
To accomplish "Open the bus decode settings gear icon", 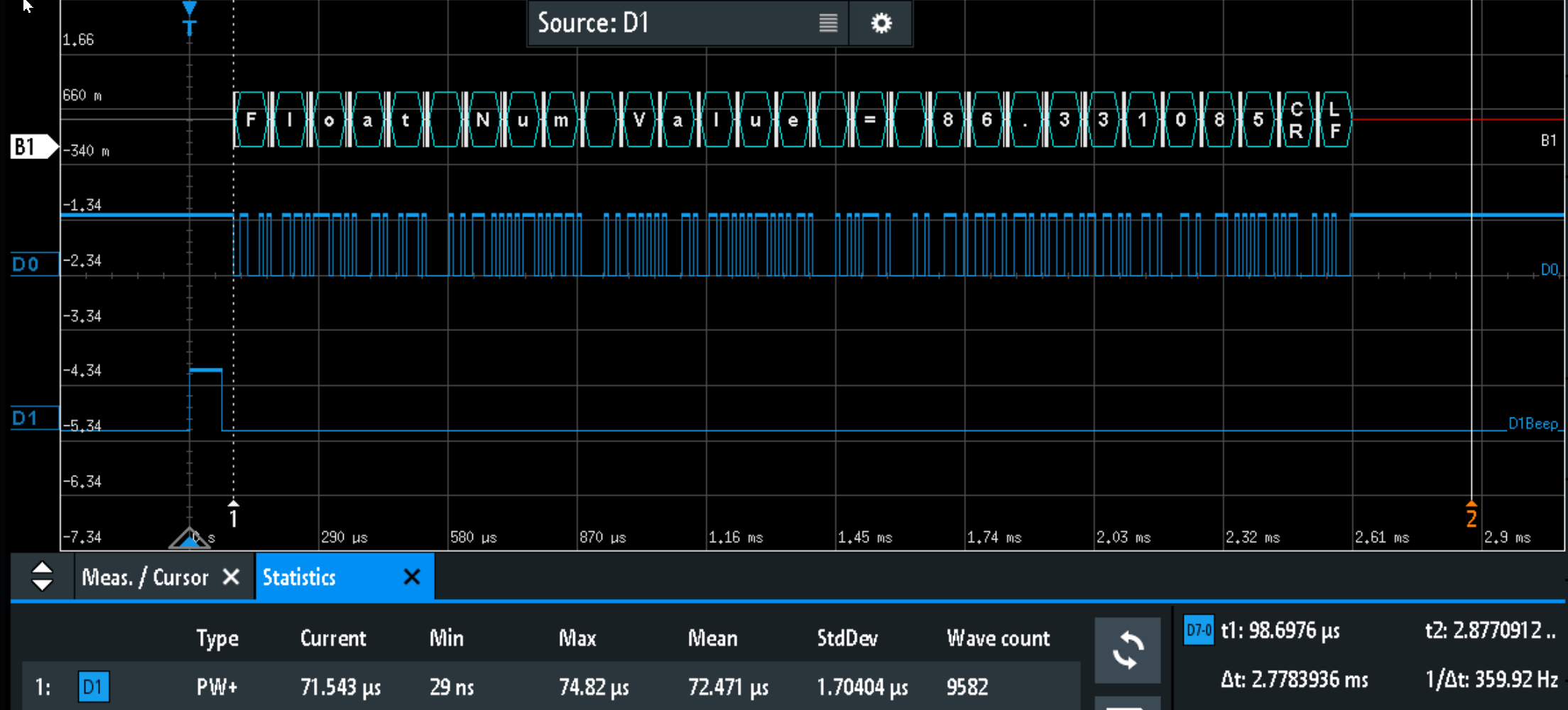I will 881,23.
